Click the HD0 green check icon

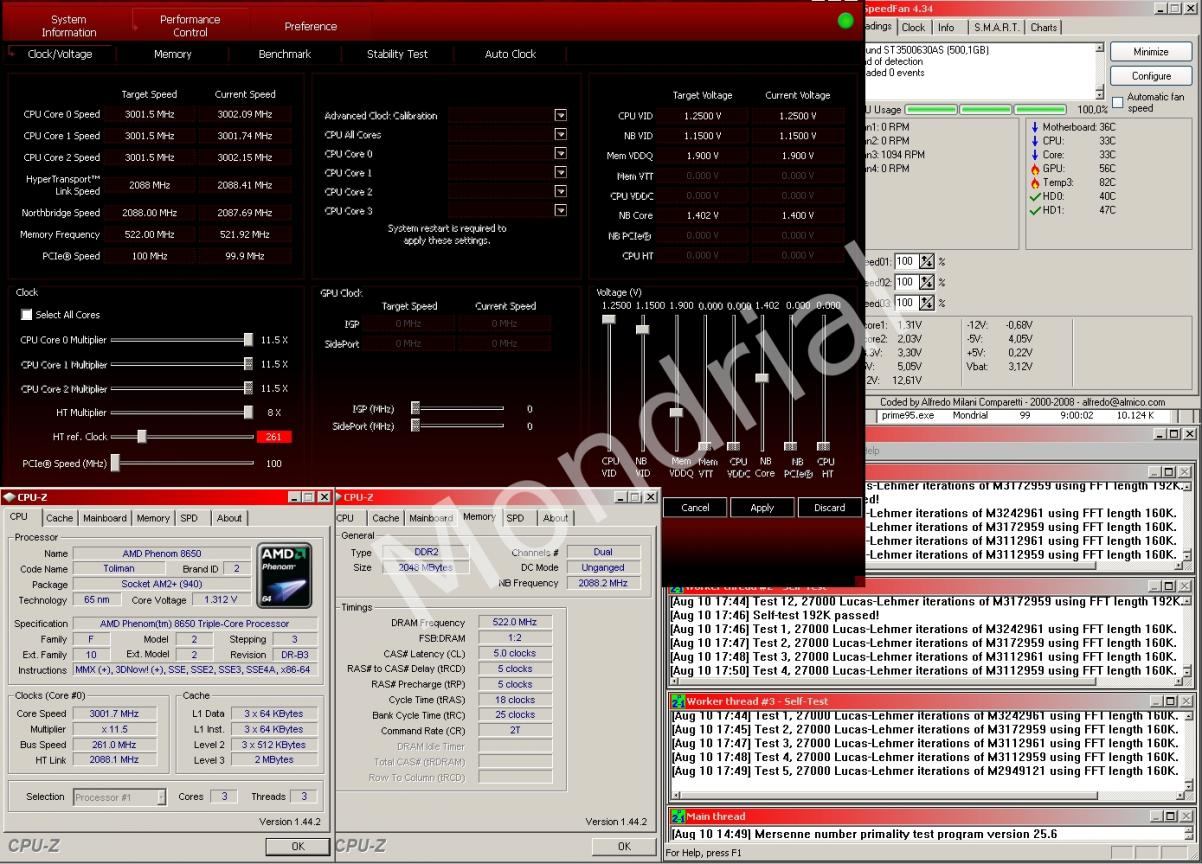click(1035, 197)
